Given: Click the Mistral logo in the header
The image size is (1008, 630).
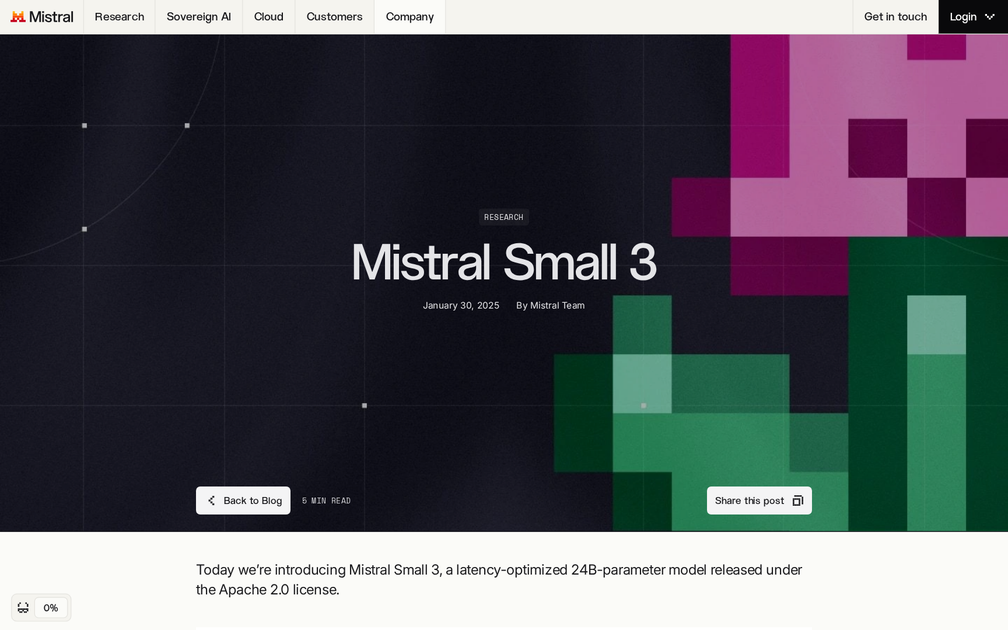Looking at the screenshot, I should [x=42, y=17].
